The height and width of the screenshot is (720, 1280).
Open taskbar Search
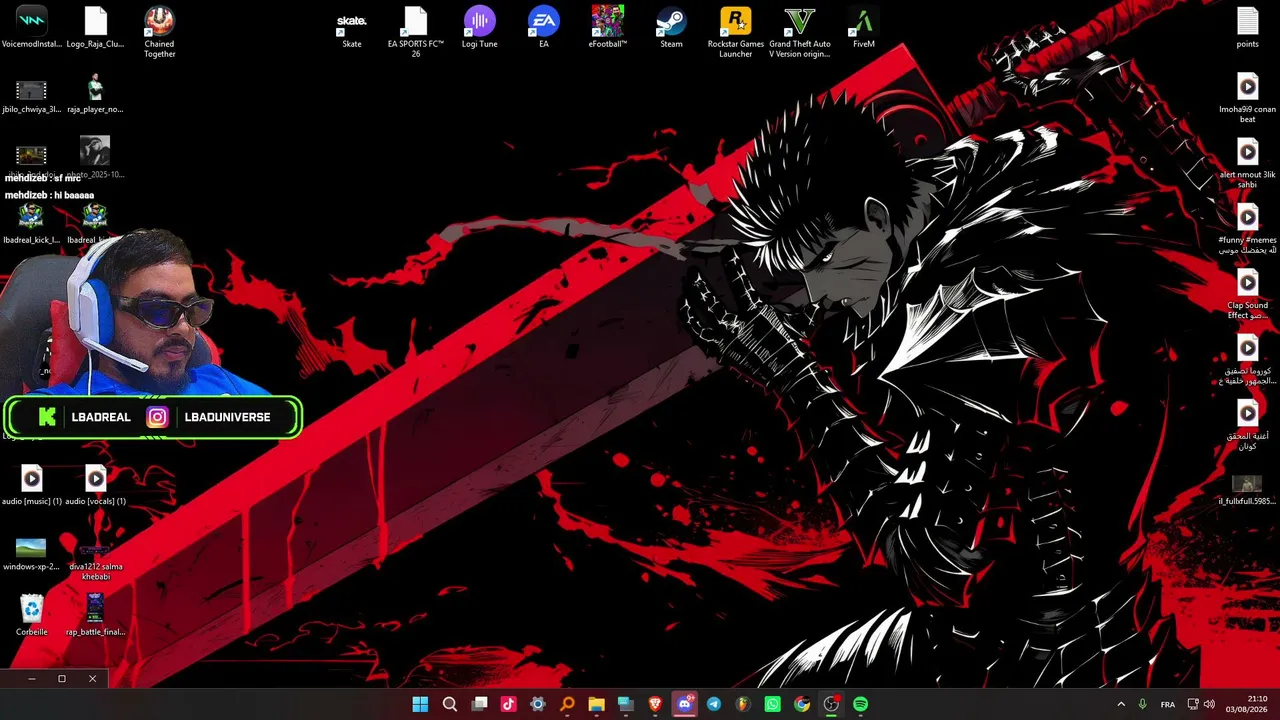point(450,704)
